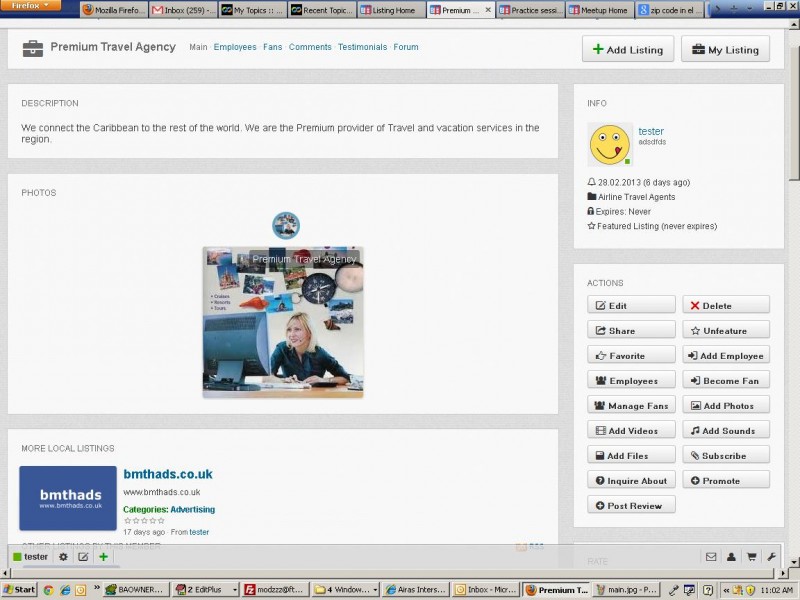Image resolution: width=800 pixels, height=600 pixels.
Task: Switch to Meetup Home tab
Action: pos(600,10)
